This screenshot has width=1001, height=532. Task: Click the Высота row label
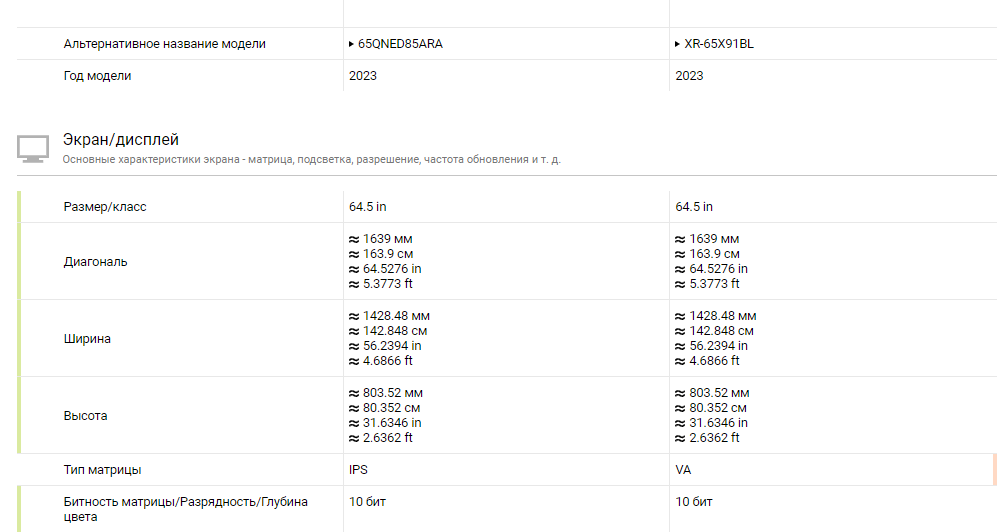(85, 416)
